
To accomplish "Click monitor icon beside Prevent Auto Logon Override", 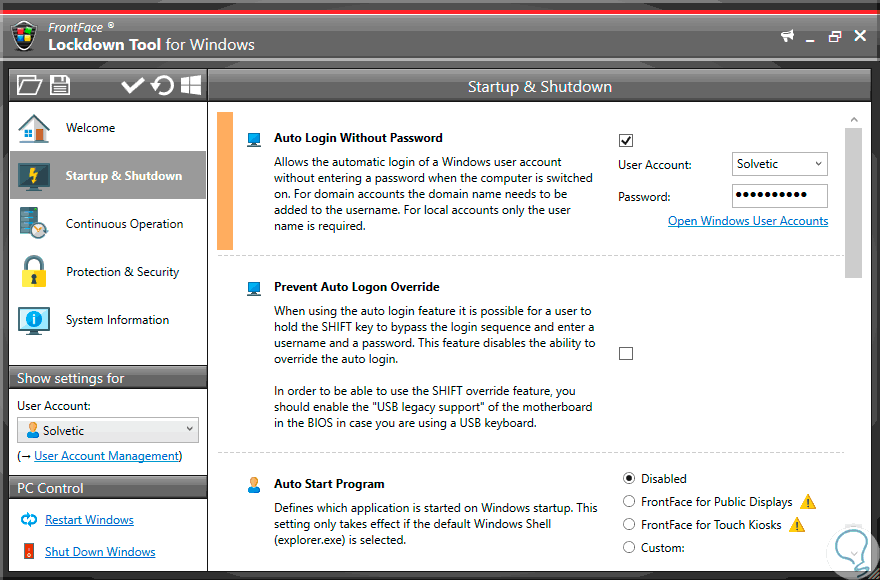I will (x=254, y=289).
